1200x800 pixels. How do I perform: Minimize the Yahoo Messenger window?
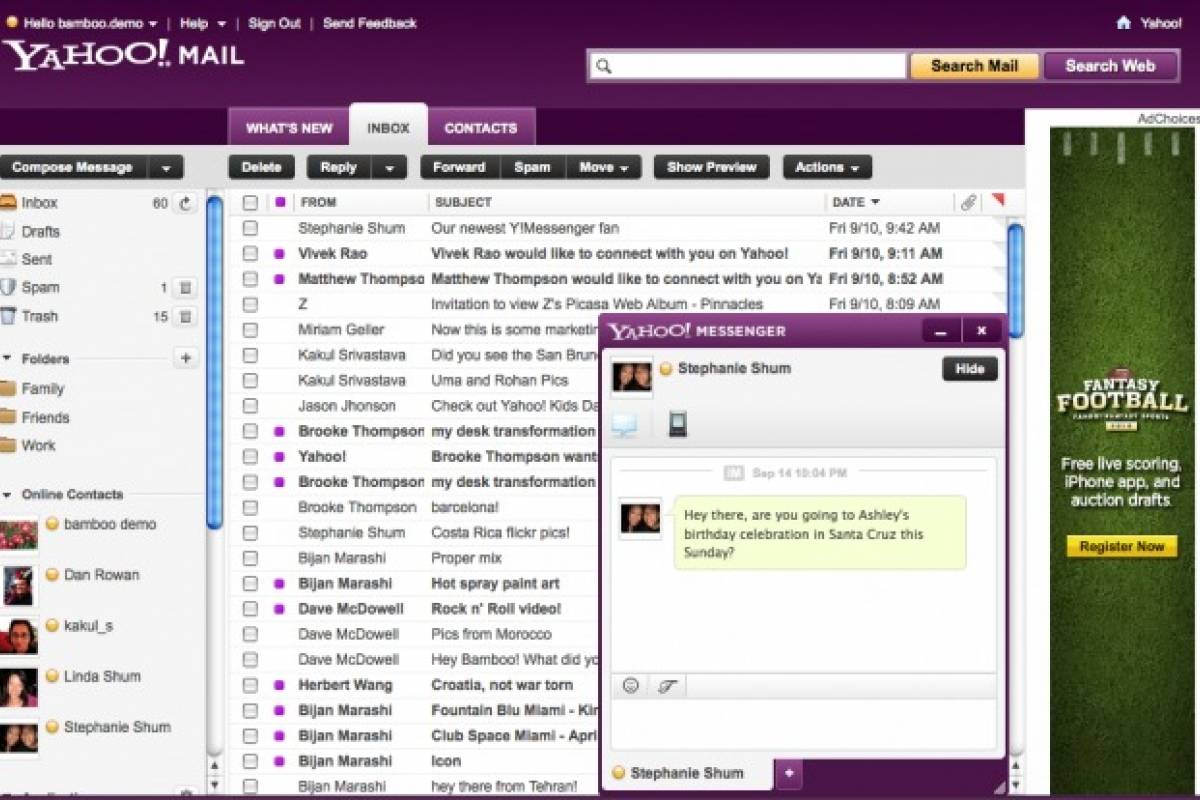[x=940, y=331]
